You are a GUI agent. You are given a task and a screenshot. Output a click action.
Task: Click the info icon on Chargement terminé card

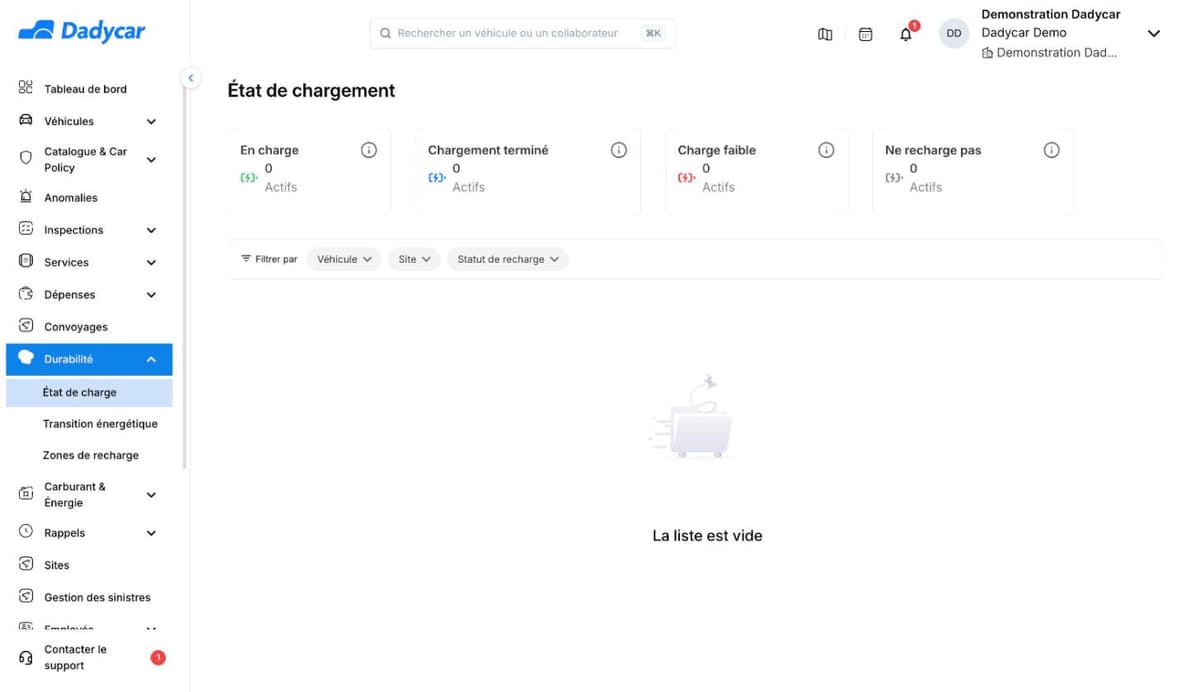(x=619, y=150)
